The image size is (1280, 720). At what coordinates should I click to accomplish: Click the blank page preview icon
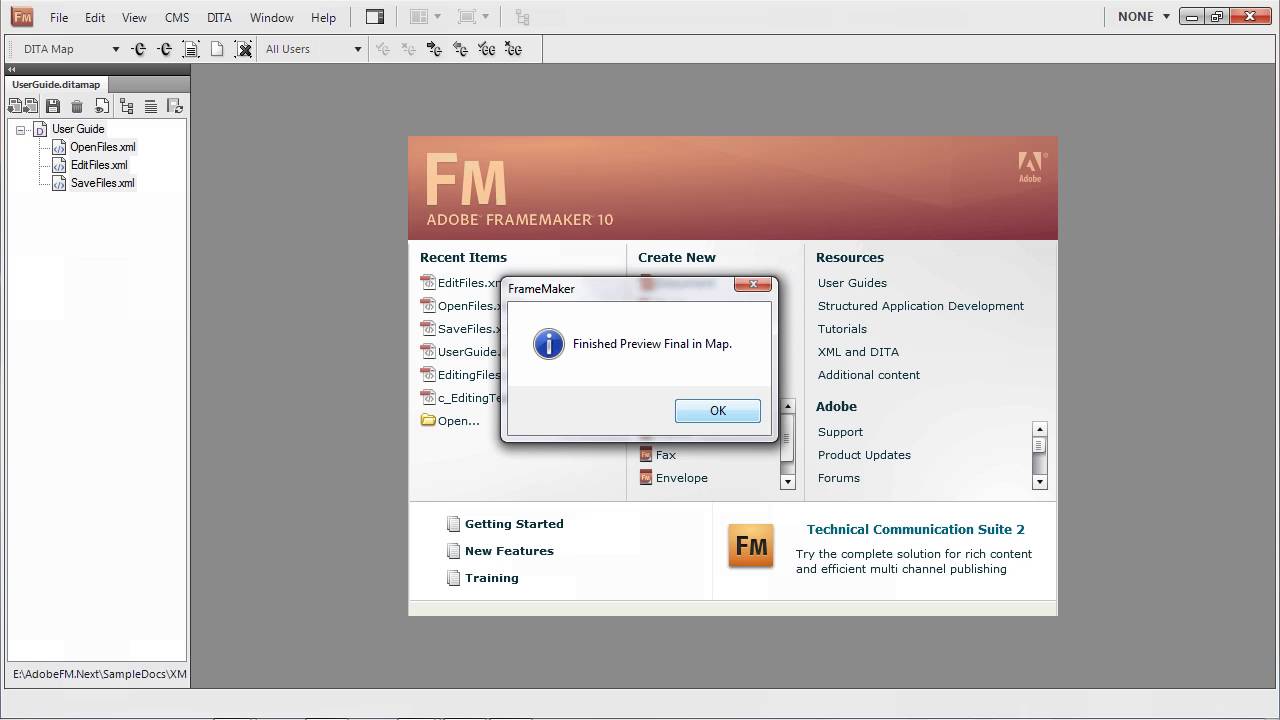click(217, 49)
